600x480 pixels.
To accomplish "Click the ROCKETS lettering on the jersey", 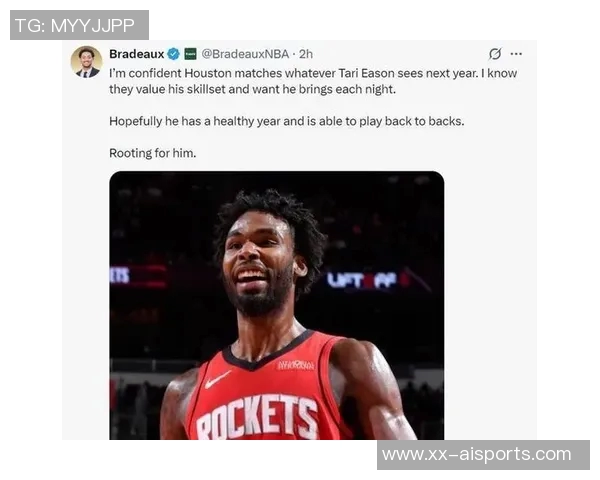I will click(257, 418).
